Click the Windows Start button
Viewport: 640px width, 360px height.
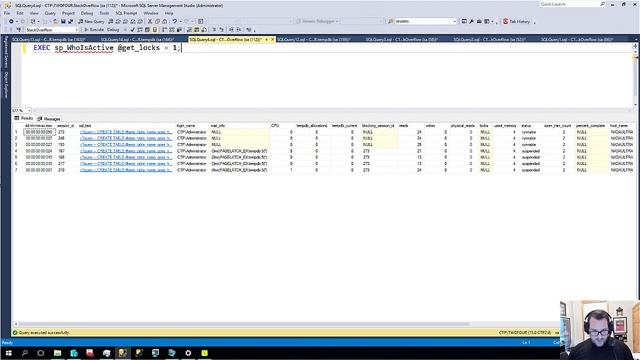[x=8, y=353]
